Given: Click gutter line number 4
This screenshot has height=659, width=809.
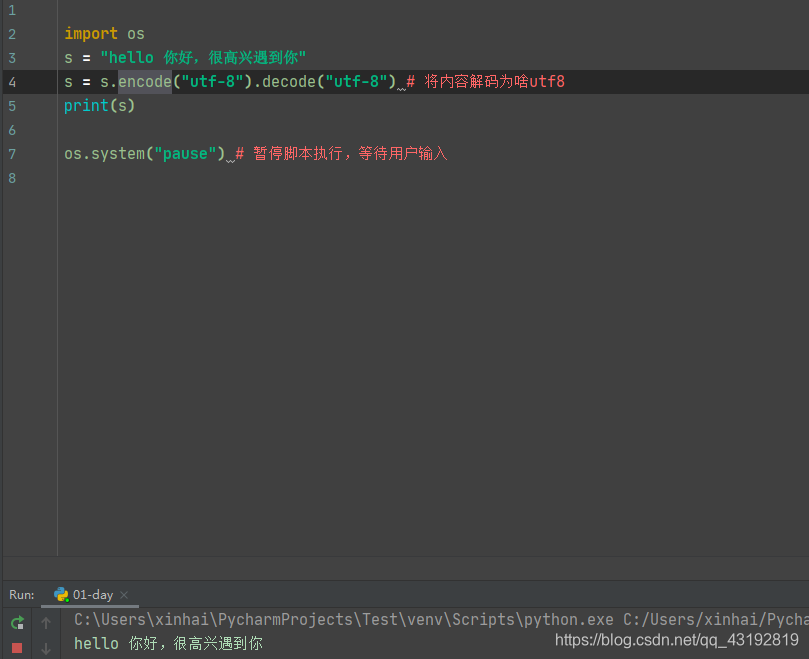Looking at the screenshot, I should click(12, 82).
